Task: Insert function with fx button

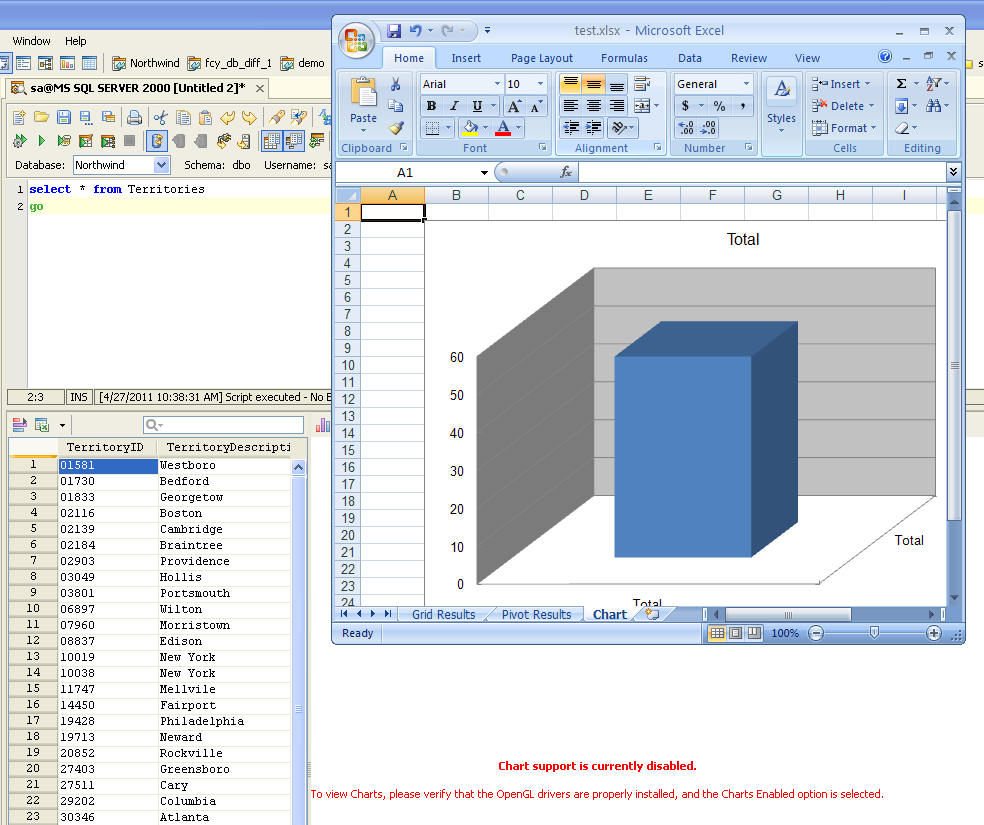Action: (x=565, y=172)
